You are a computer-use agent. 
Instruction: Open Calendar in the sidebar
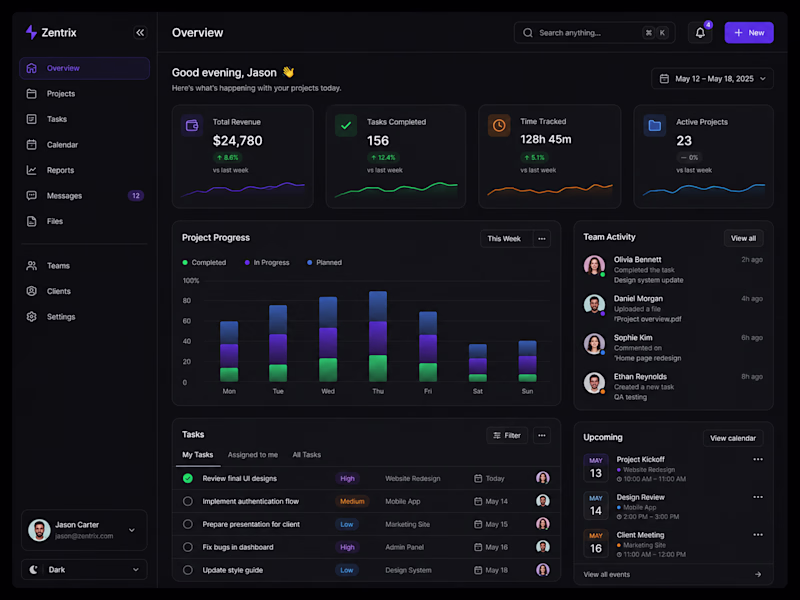[85, 145]
